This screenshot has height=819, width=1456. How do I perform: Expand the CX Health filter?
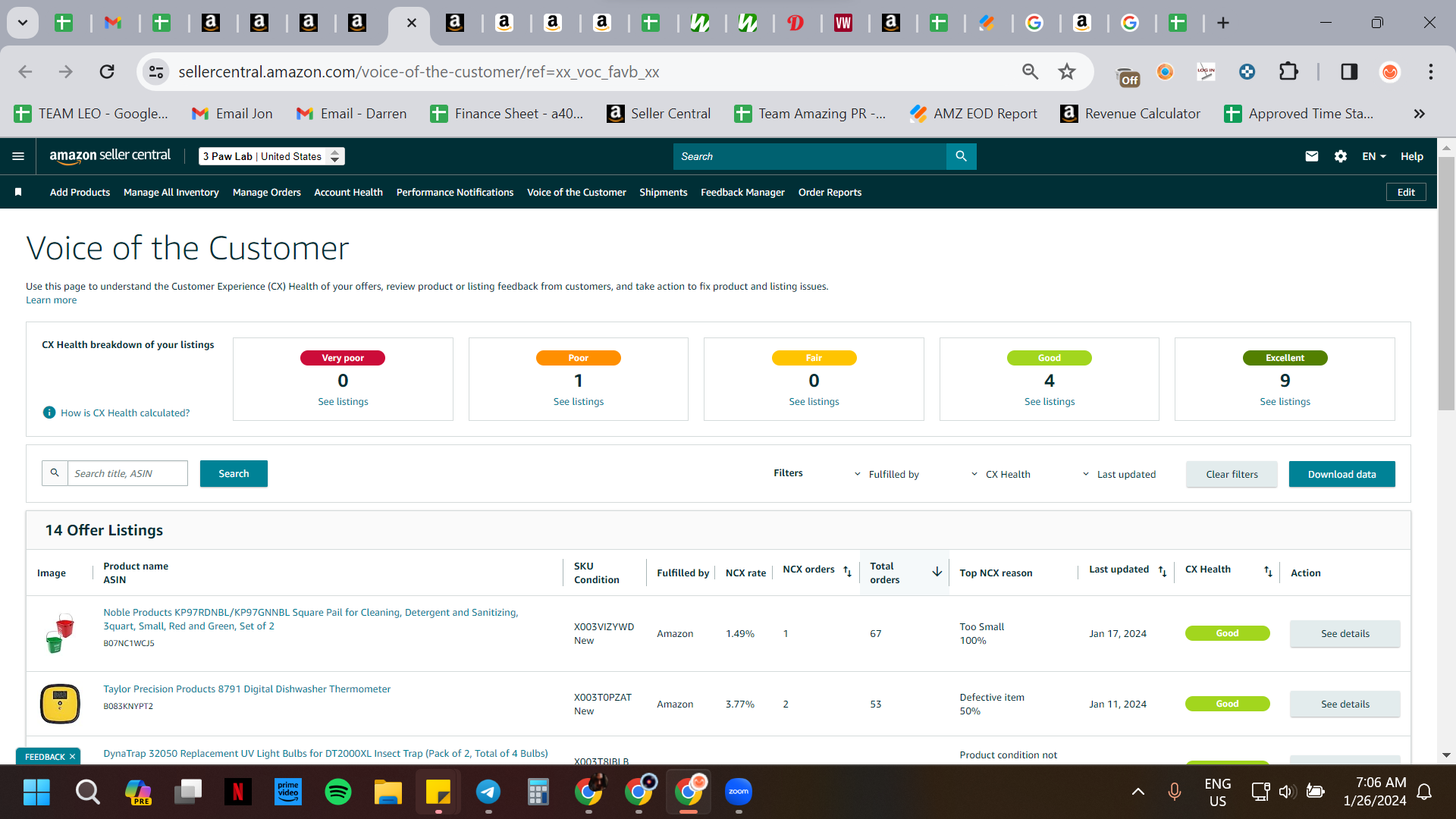1001,474
